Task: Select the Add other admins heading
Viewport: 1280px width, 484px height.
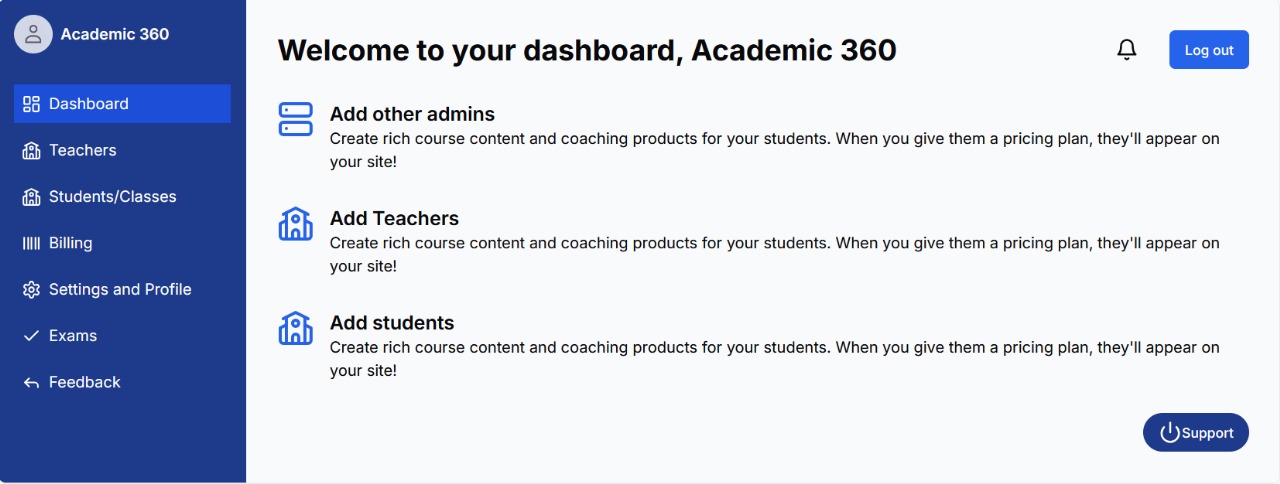Action: coord(412,114)
